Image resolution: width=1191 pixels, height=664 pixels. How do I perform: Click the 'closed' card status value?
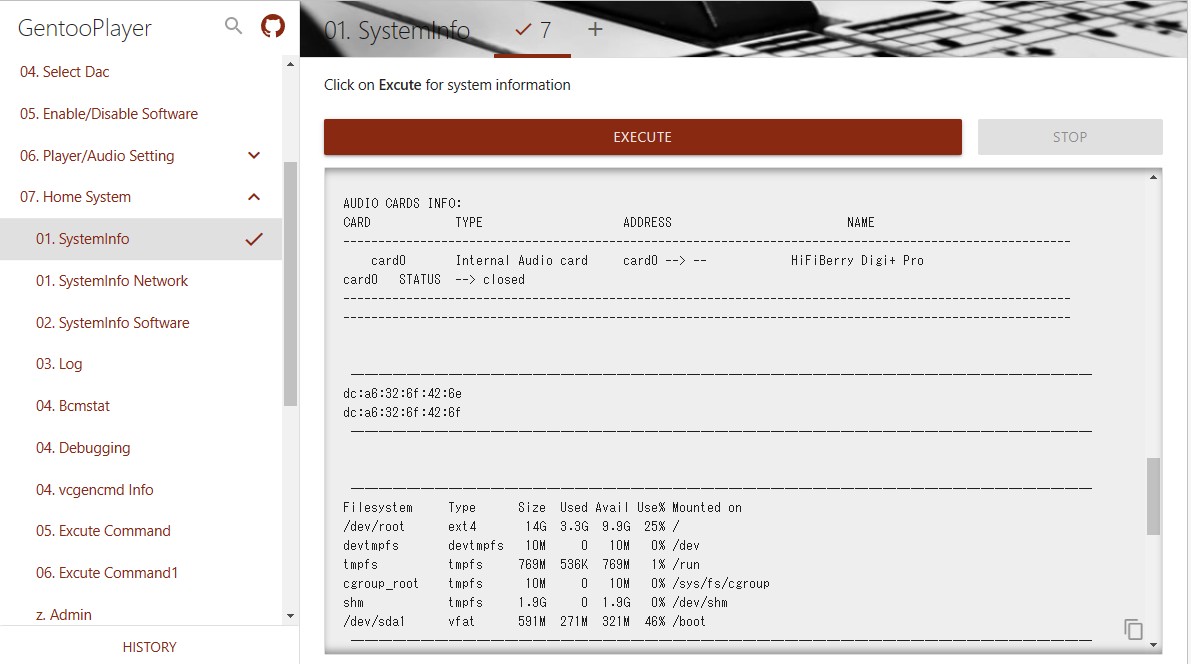pyautogui.click(x=504, y=280)
